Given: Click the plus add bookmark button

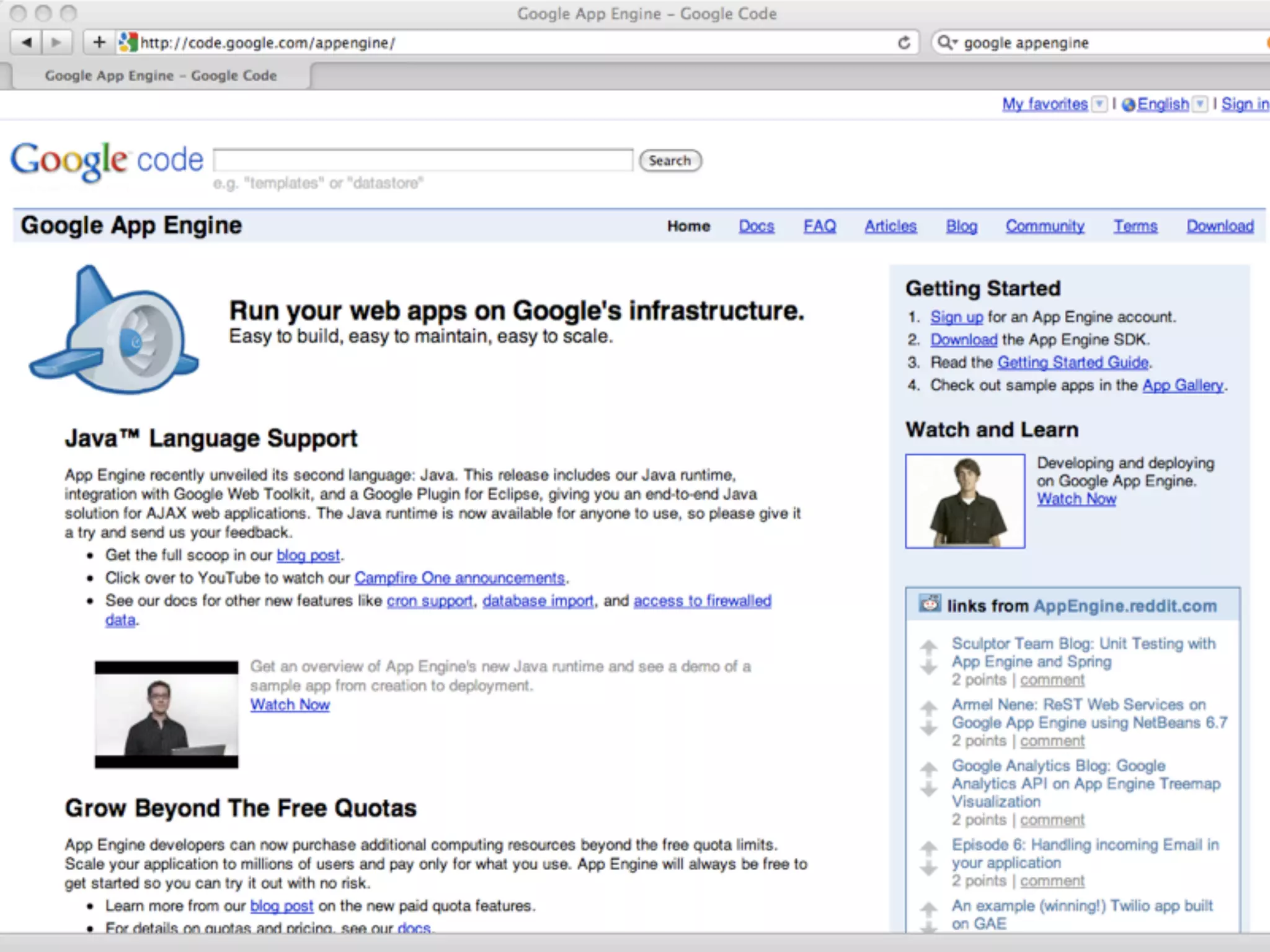Looking at the screenshot, I should 99,42.
